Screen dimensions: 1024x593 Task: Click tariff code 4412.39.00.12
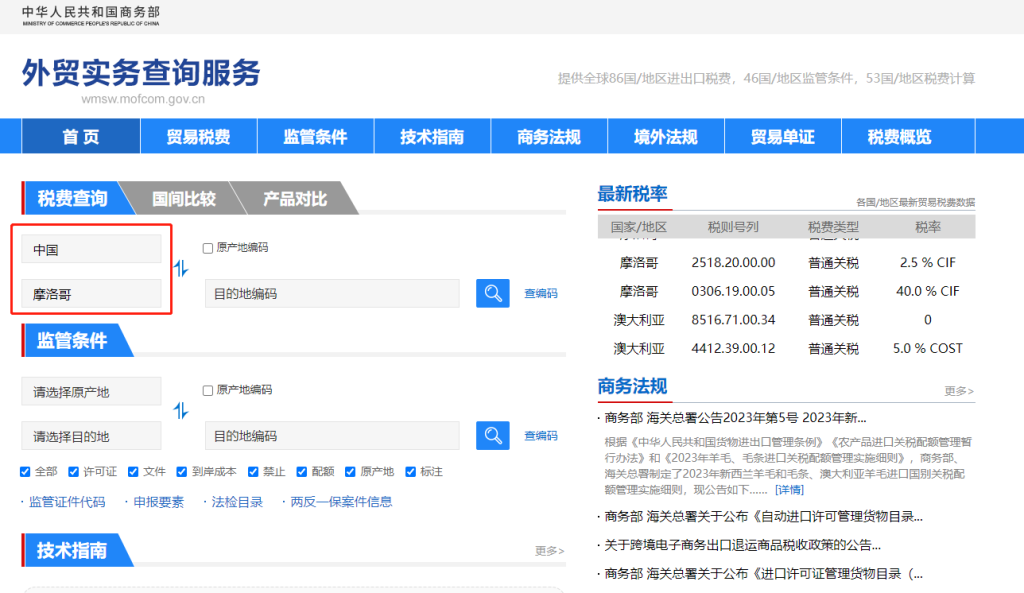point(733,349)
